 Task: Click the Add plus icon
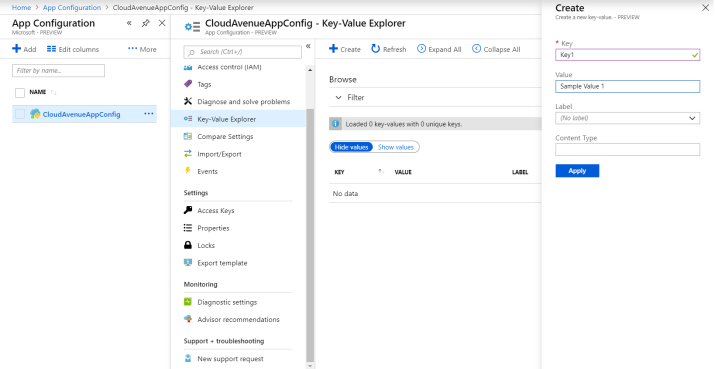16,49
